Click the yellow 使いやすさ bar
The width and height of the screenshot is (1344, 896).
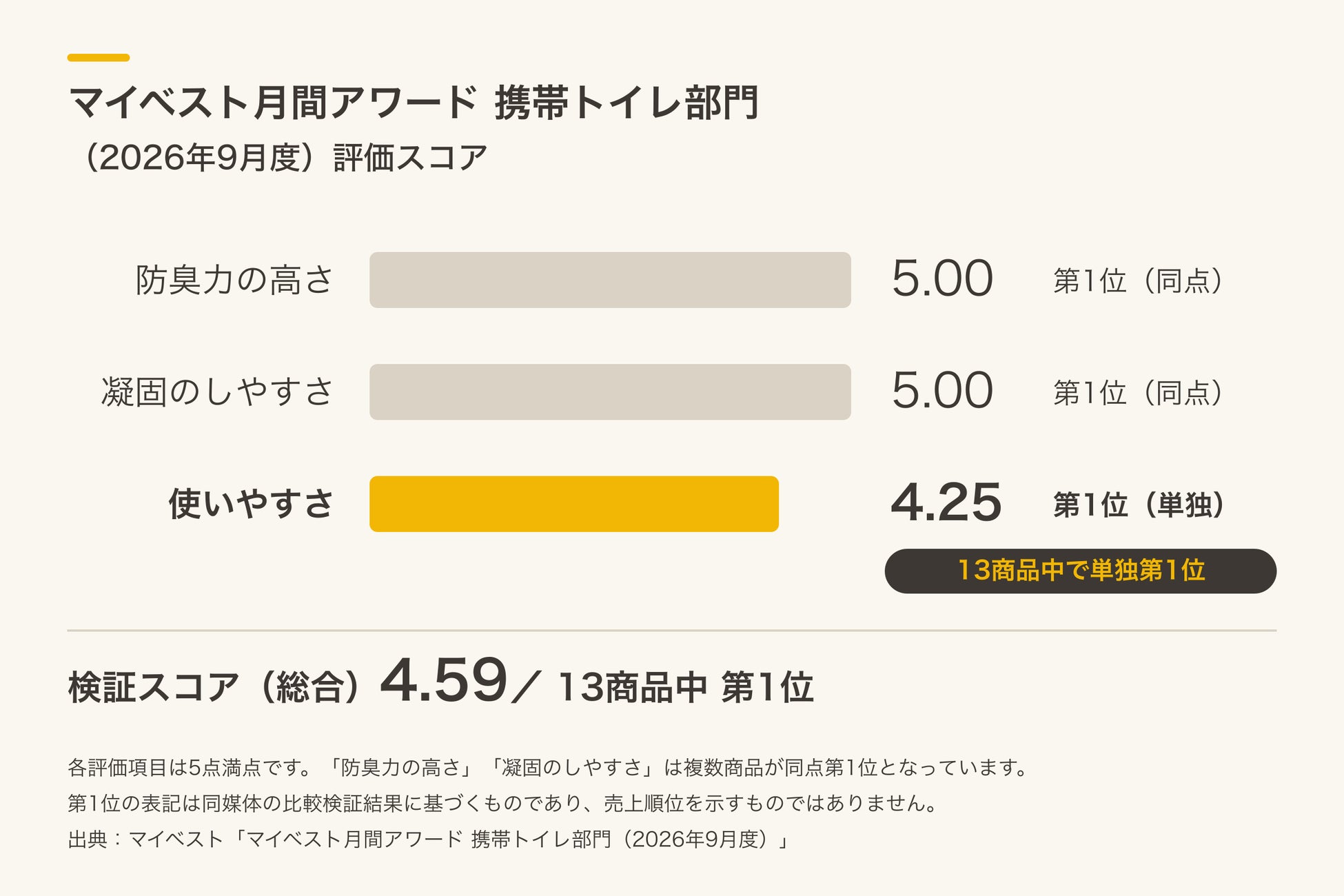(574, 504)
